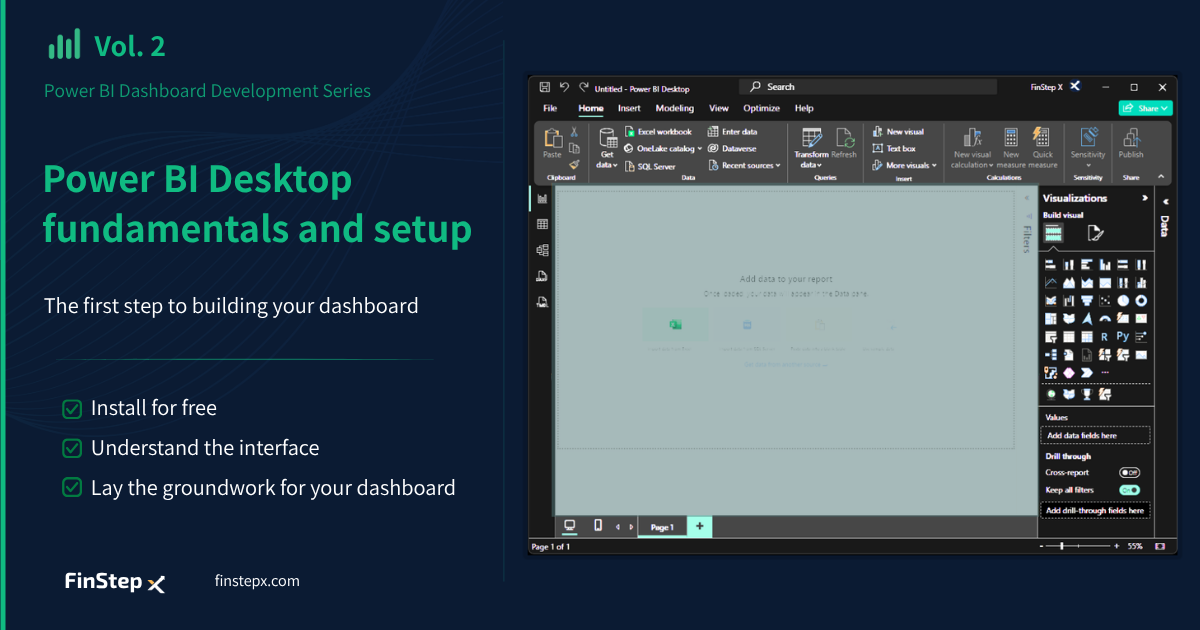Click the Publish icon
Viewport: 1200px width, 630px height.
[x=1131, y=138]
